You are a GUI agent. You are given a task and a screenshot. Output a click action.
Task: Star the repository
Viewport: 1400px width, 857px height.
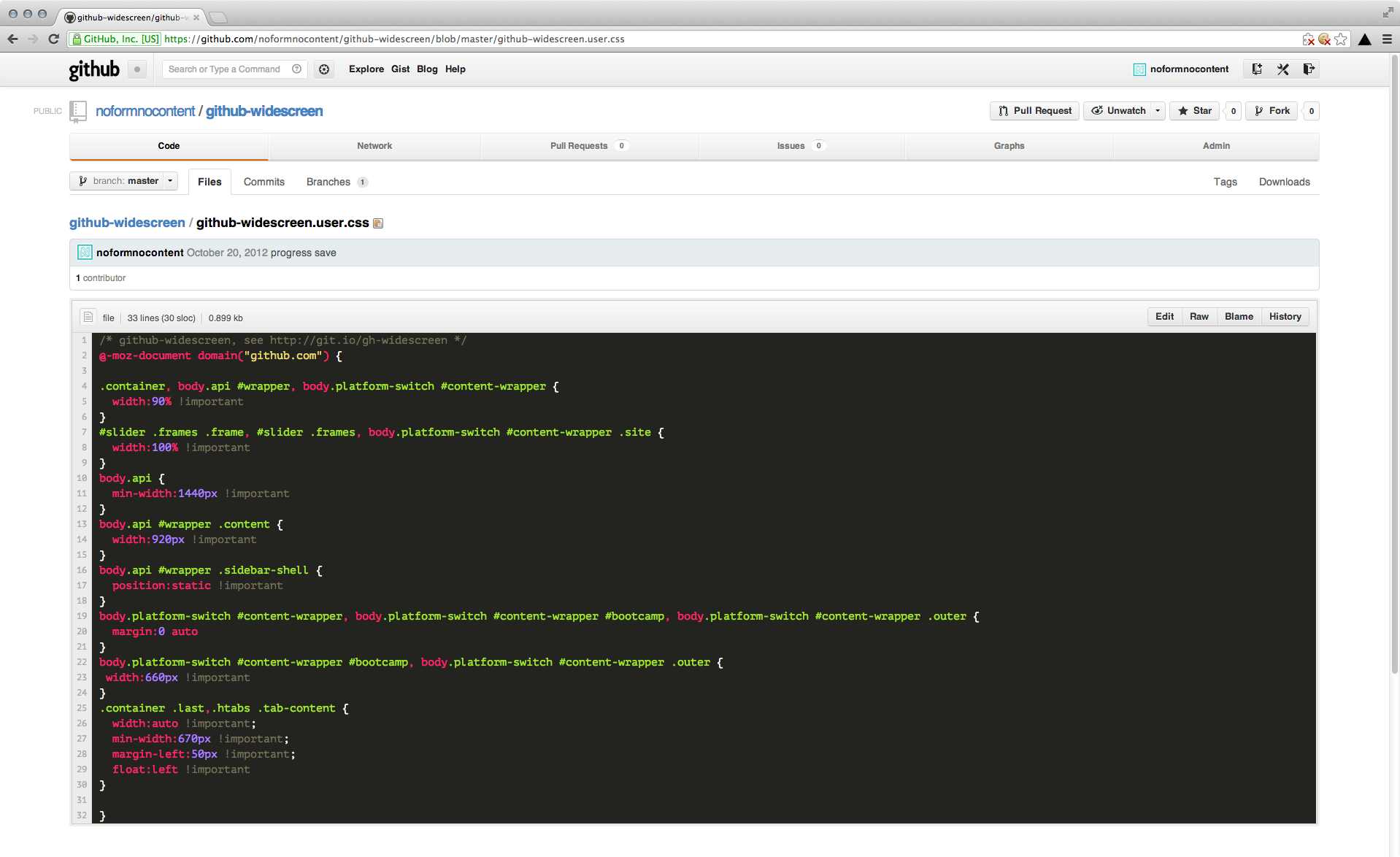click(x=1194, y=111)
